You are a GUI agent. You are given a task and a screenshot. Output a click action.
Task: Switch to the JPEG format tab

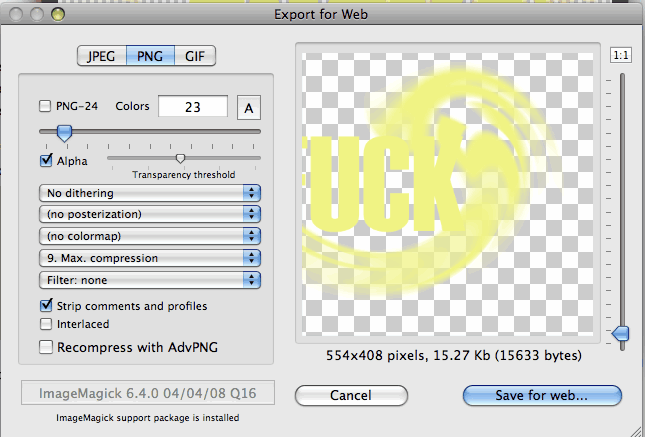(102, 56)
